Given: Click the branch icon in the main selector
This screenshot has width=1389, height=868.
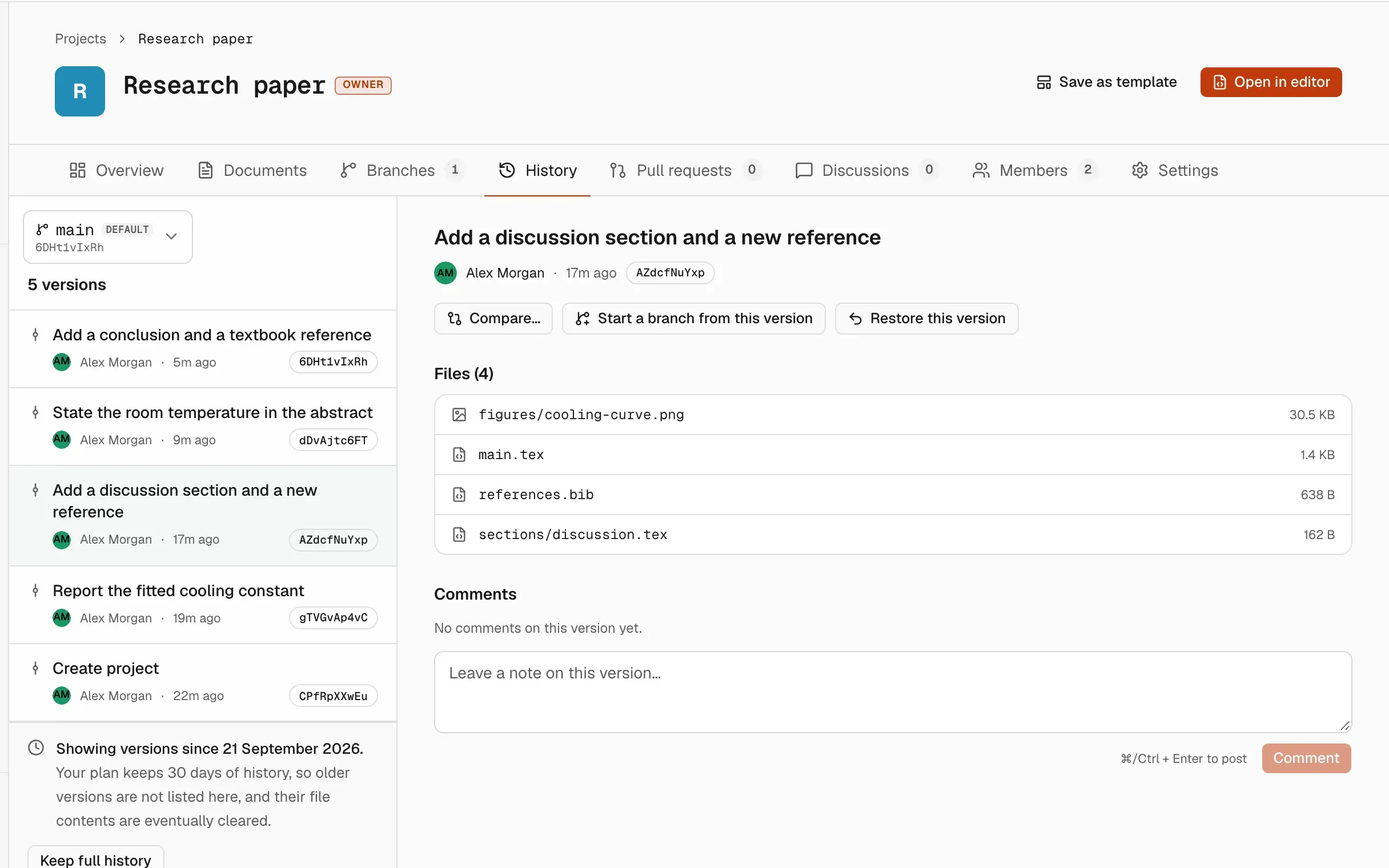Looking at the screenshot, I should tap(42, 230).
